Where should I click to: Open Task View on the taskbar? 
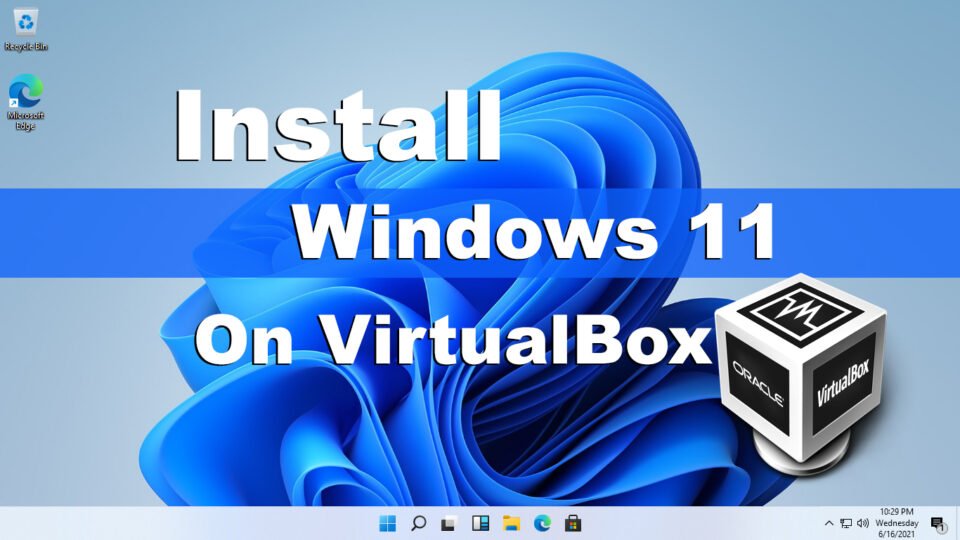tap(449, 523)
